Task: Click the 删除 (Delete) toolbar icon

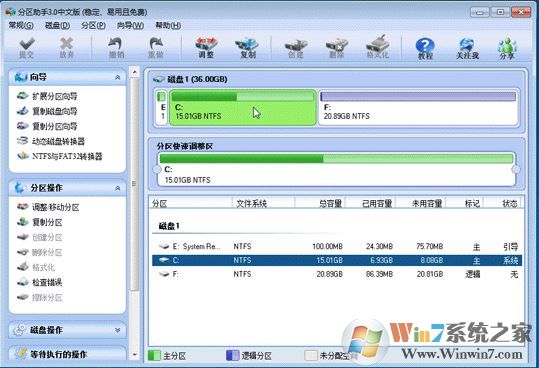Action: [337, 47]
